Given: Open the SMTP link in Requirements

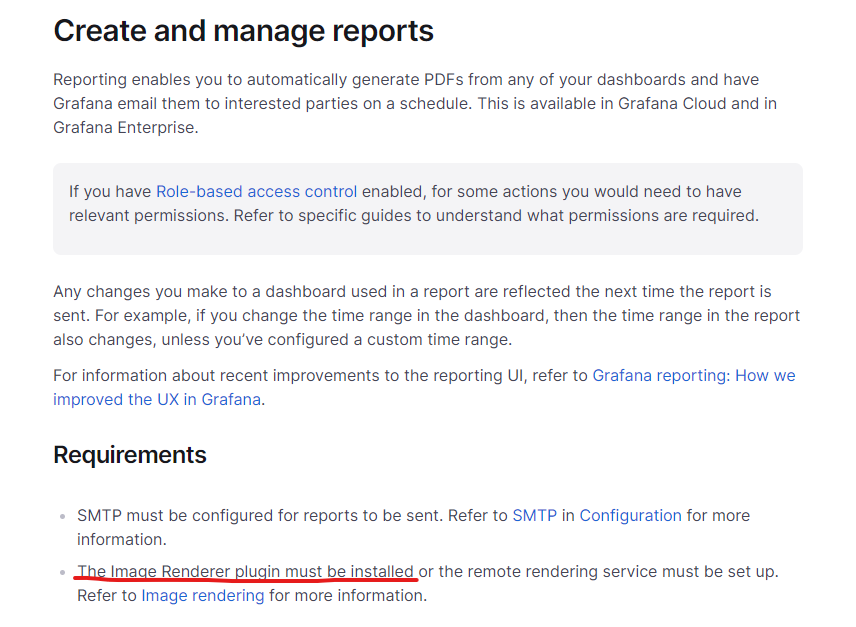Looking at the screenshot, I should [x=533, y=515].
